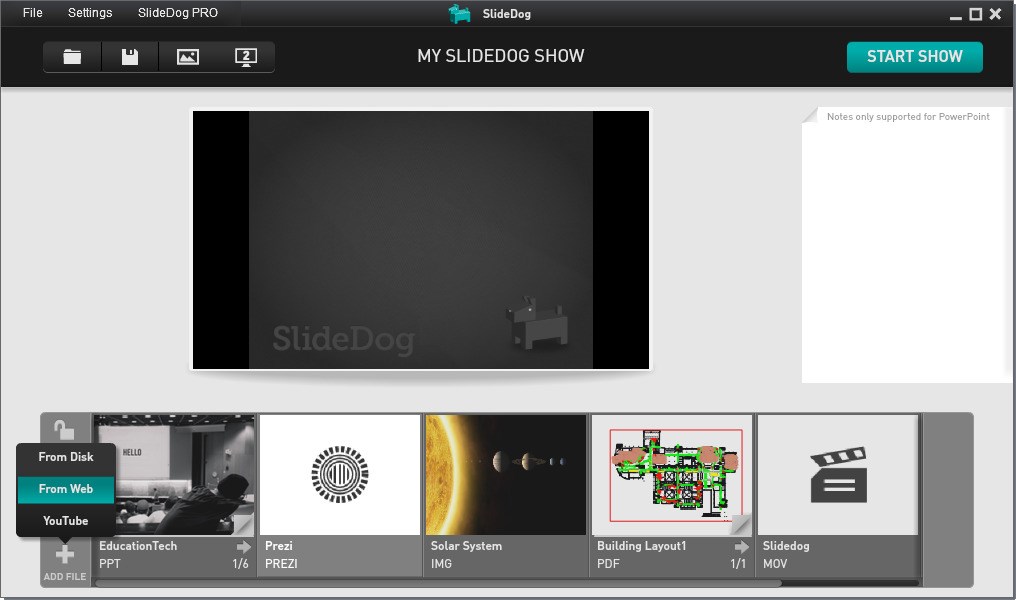The width and height of the screenshot is (1016, 600).
Task: Choose From Disk in the add file popup
Action: tap(66, 457)
